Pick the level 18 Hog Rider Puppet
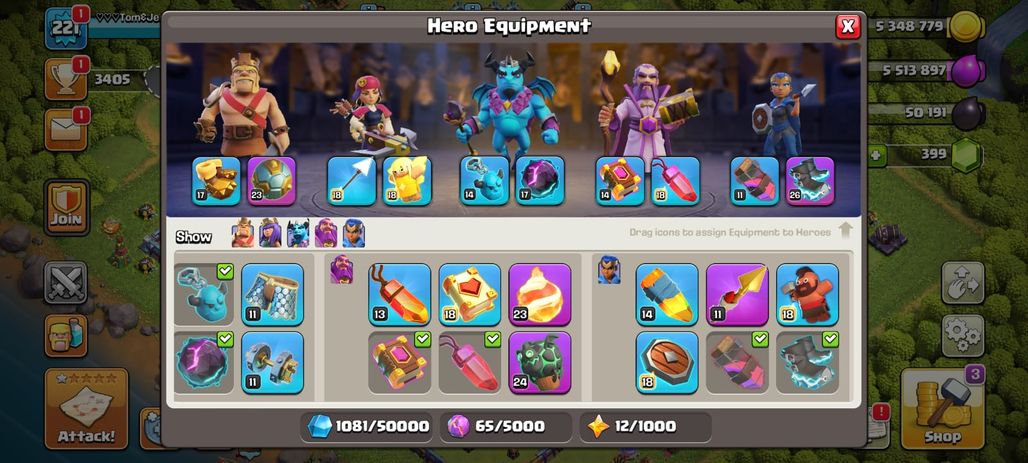 807,294
